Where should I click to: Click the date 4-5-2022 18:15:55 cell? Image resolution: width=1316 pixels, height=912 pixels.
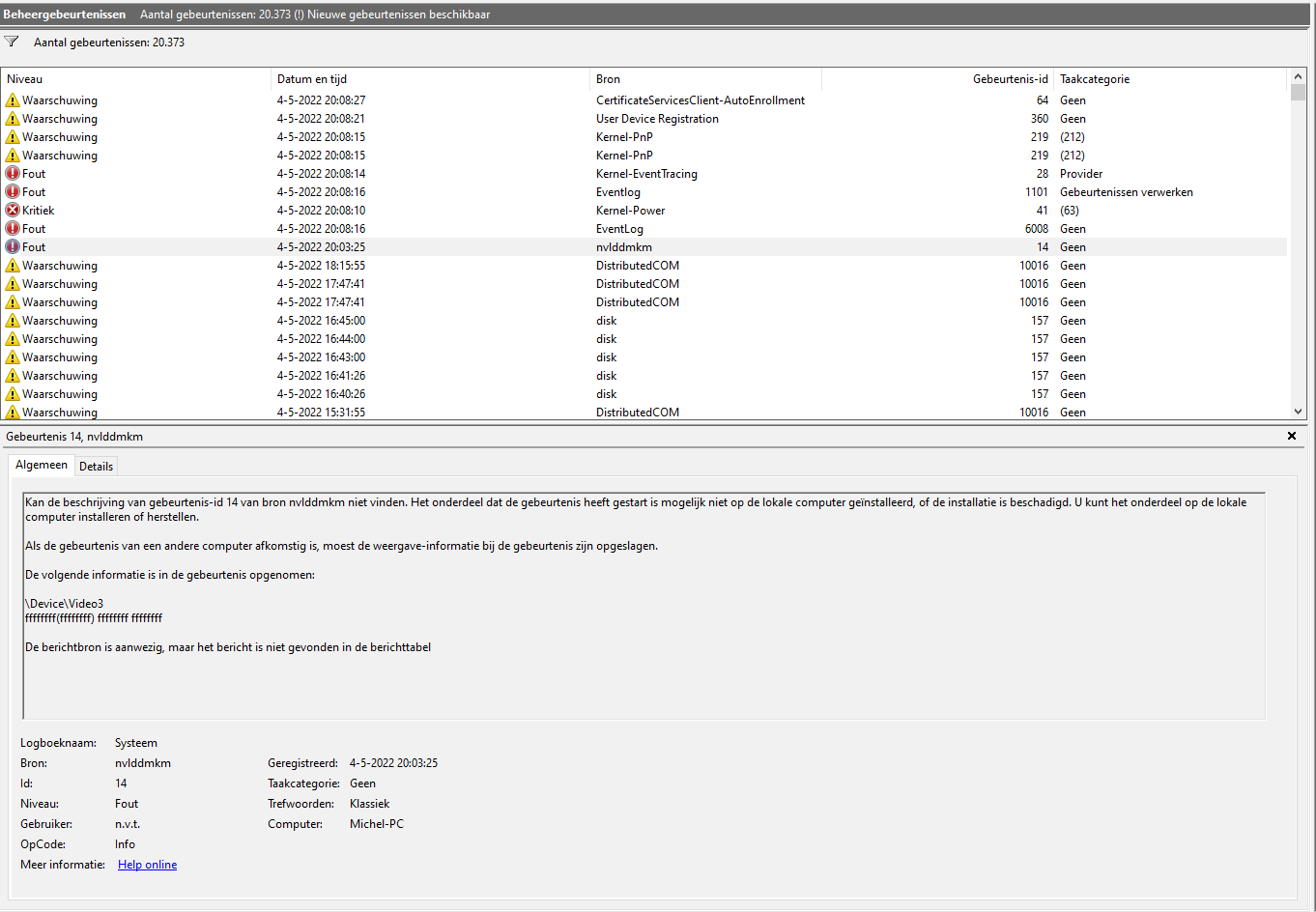[x=321, y=266]
